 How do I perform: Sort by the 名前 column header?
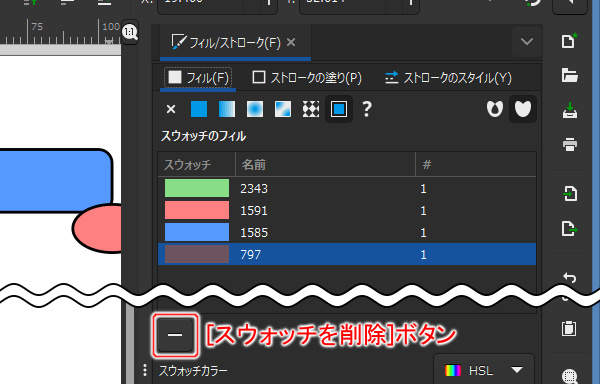point(325,164)
